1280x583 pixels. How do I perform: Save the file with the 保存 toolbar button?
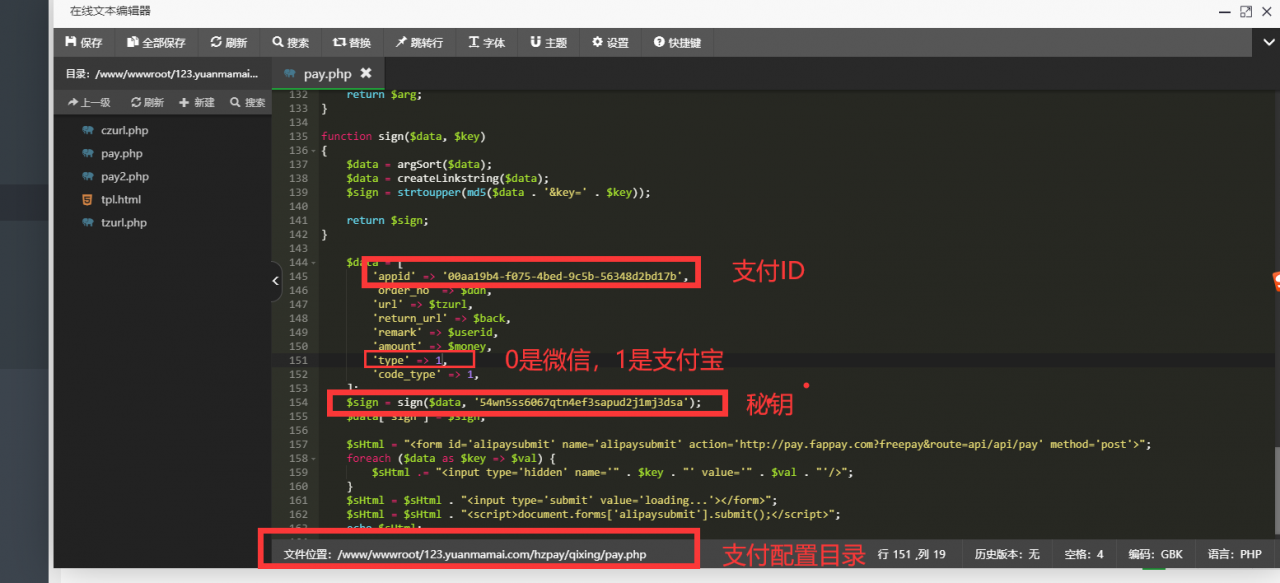(84, 43)
